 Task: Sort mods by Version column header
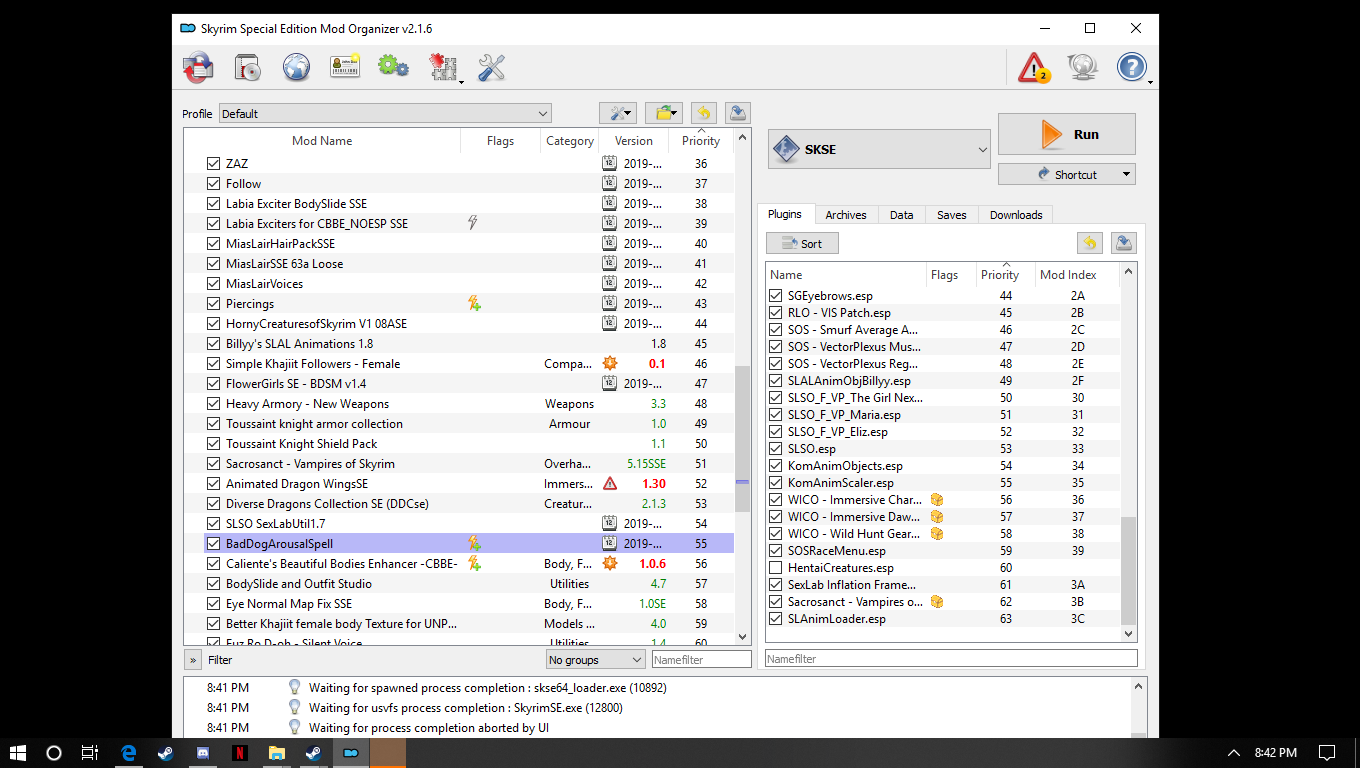[x=633, y=141]
